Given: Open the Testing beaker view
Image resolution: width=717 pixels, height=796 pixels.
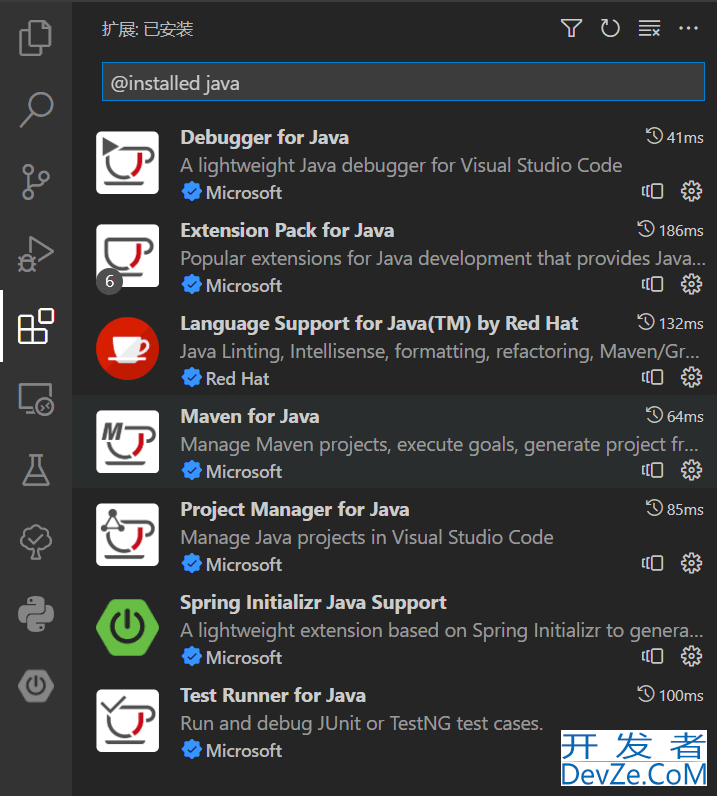Looking at the screenshot, I should (x=36, y=470).
